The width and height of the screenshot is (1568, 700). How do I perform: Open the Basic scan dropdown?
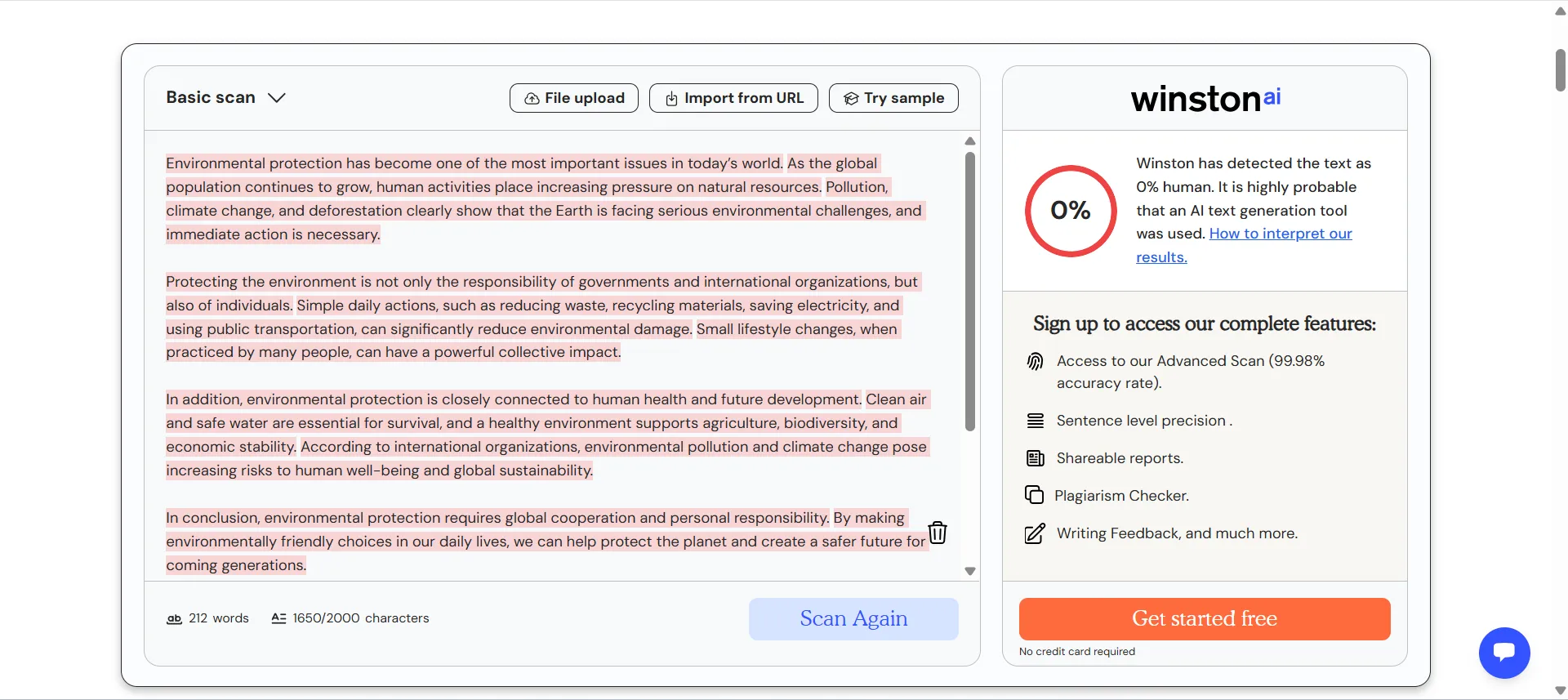click(x=210, y=96)
